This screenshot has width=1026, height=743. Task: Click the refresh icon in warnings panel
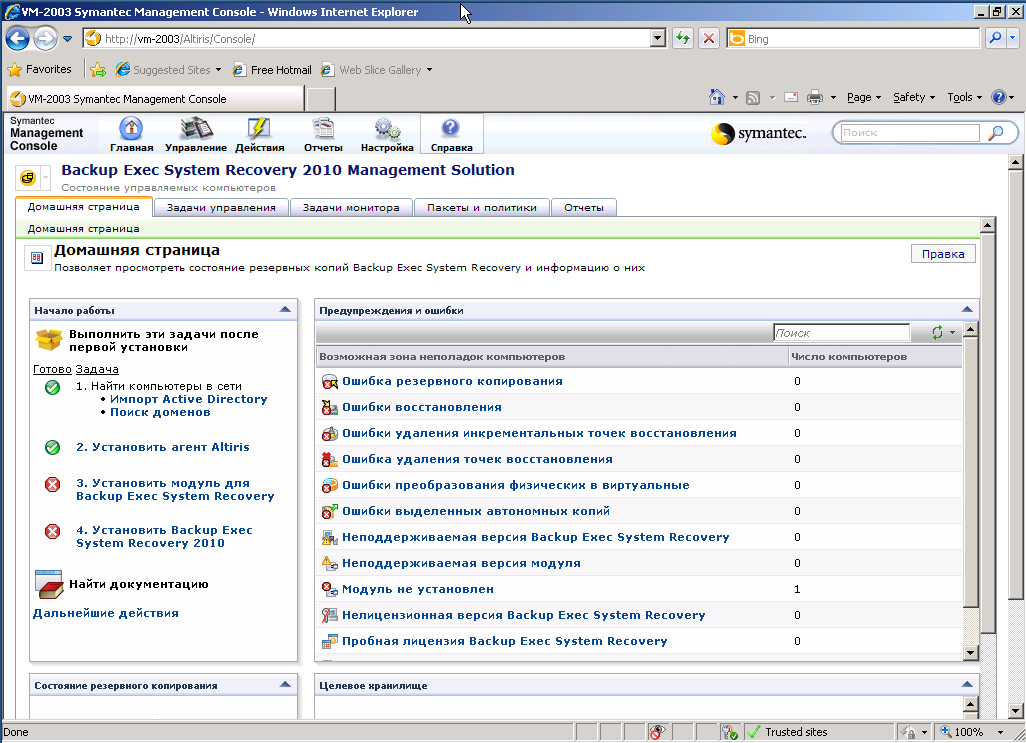pyautogui.click(x=937, y=333)
